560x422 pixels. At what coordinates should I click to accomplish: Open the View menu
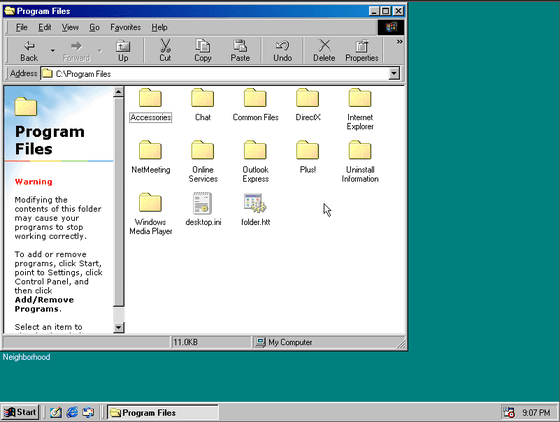click(70, 27)
